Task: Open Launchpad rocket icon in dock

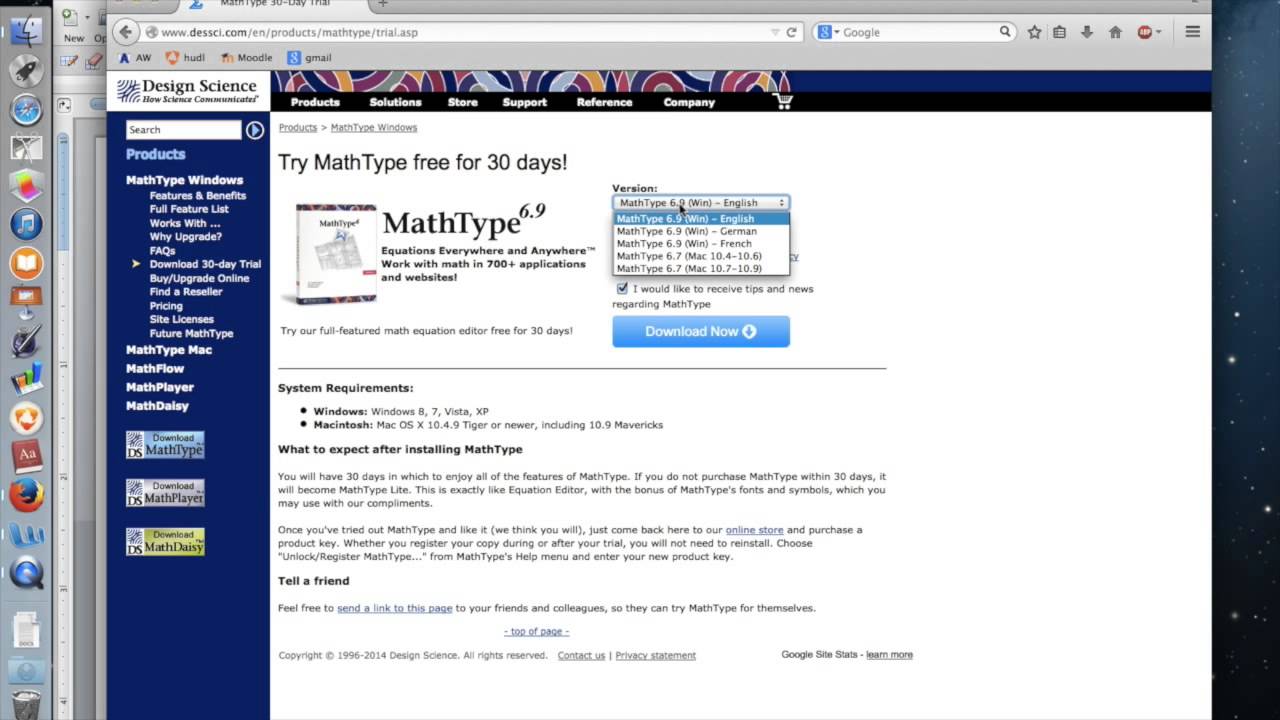Action: [x=26, y=70]
